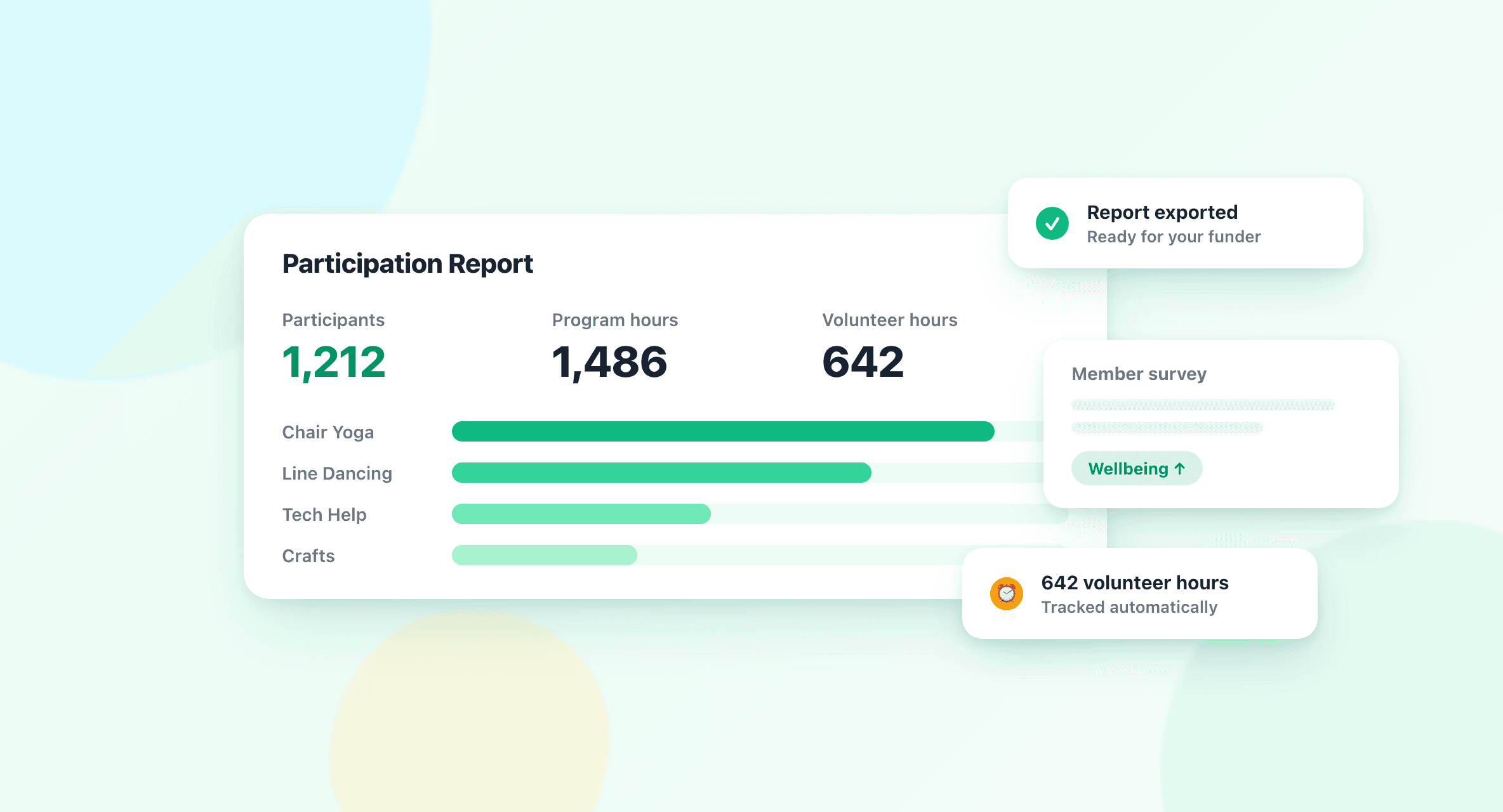Click the green checkmark icon
Screen dimensions: 1503x812
1052,223
